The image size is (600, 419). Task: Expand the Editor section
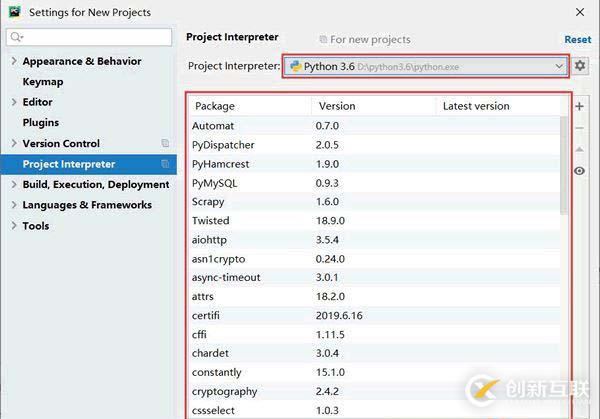[14, 102]
